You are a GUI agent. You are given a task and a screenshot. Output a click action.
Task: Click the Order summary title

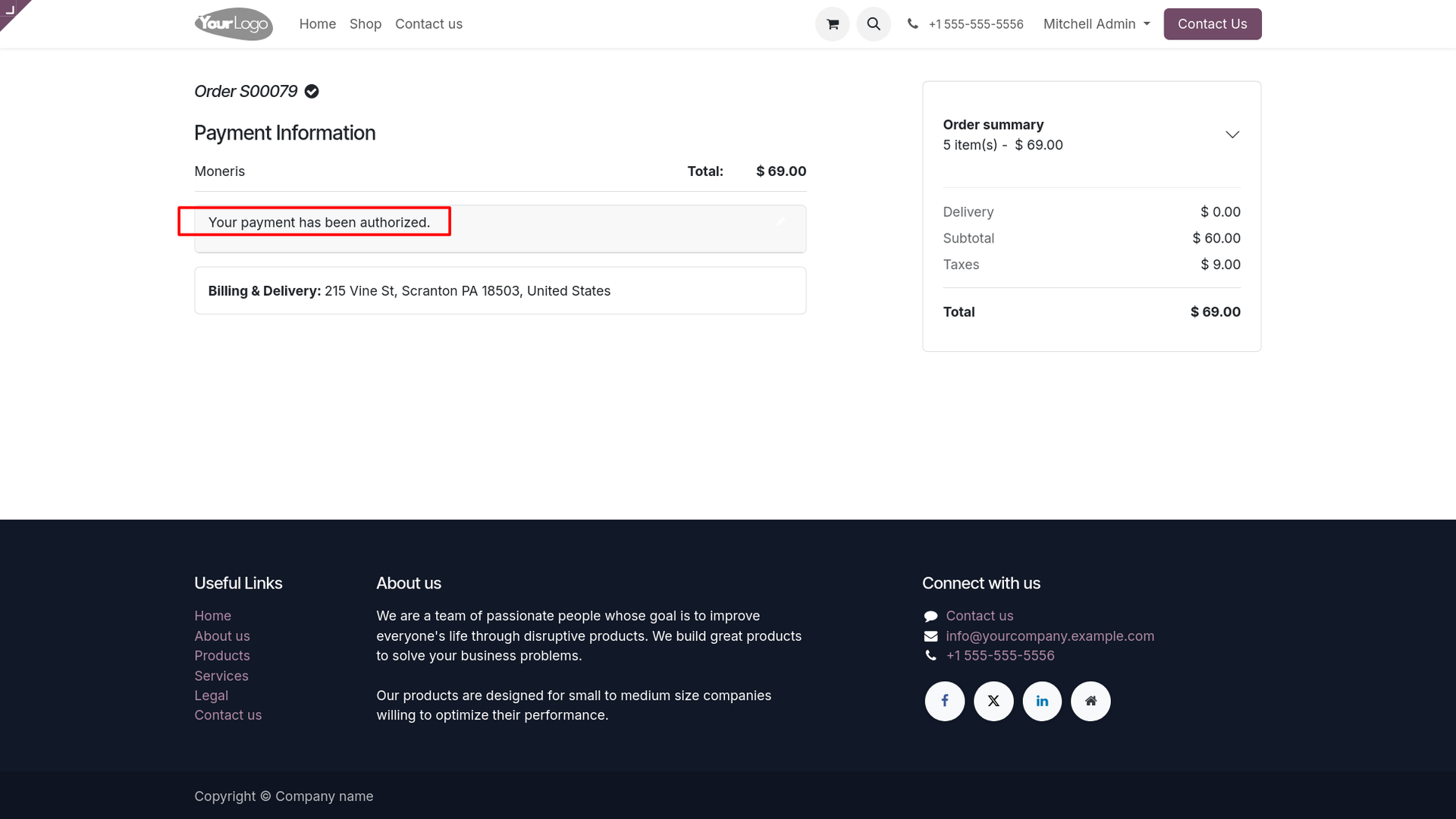point(993,125)
